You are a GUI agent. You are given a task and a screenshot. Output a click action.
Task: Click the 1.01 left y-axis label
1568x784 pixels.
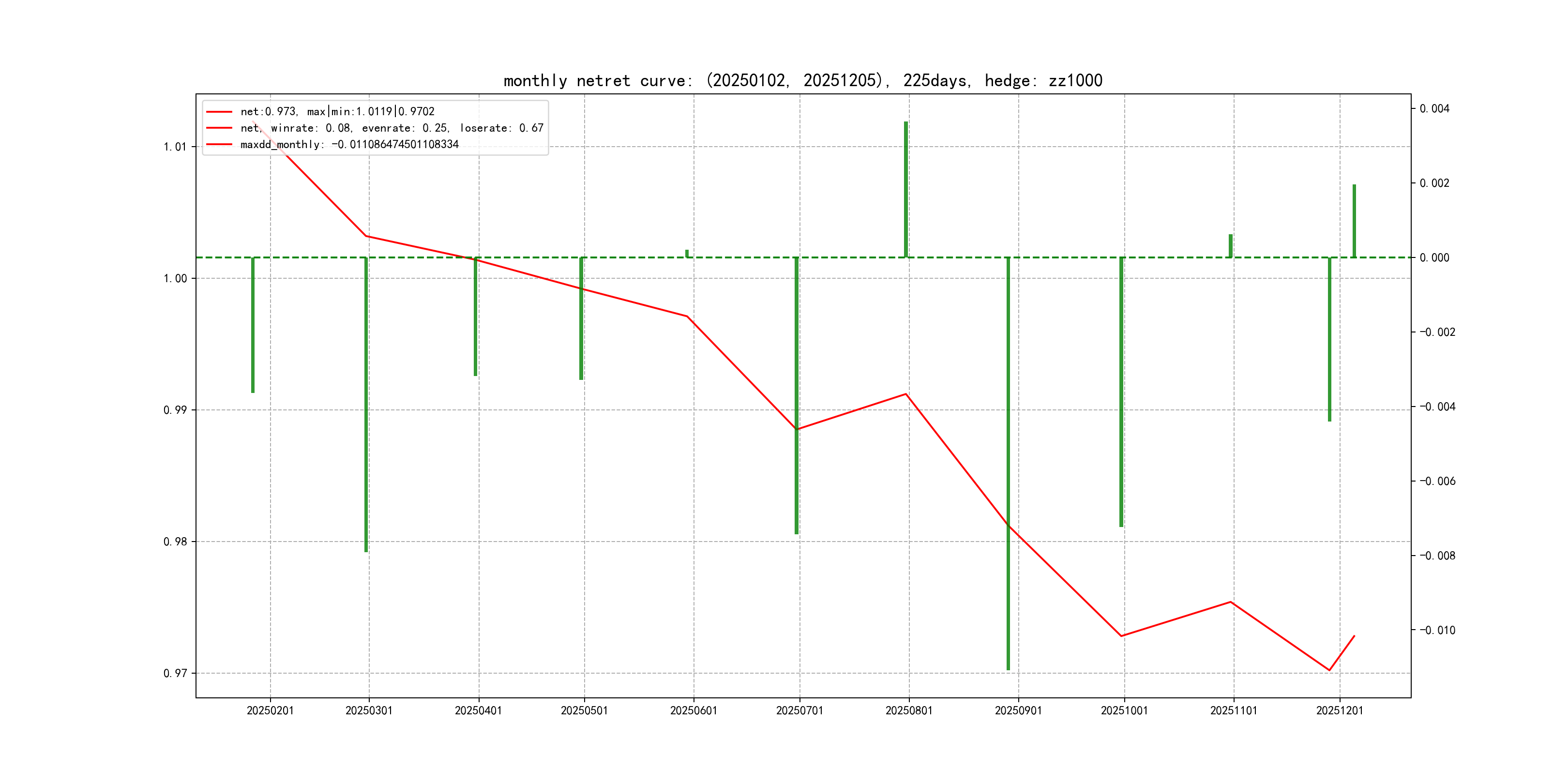(175, 147)
